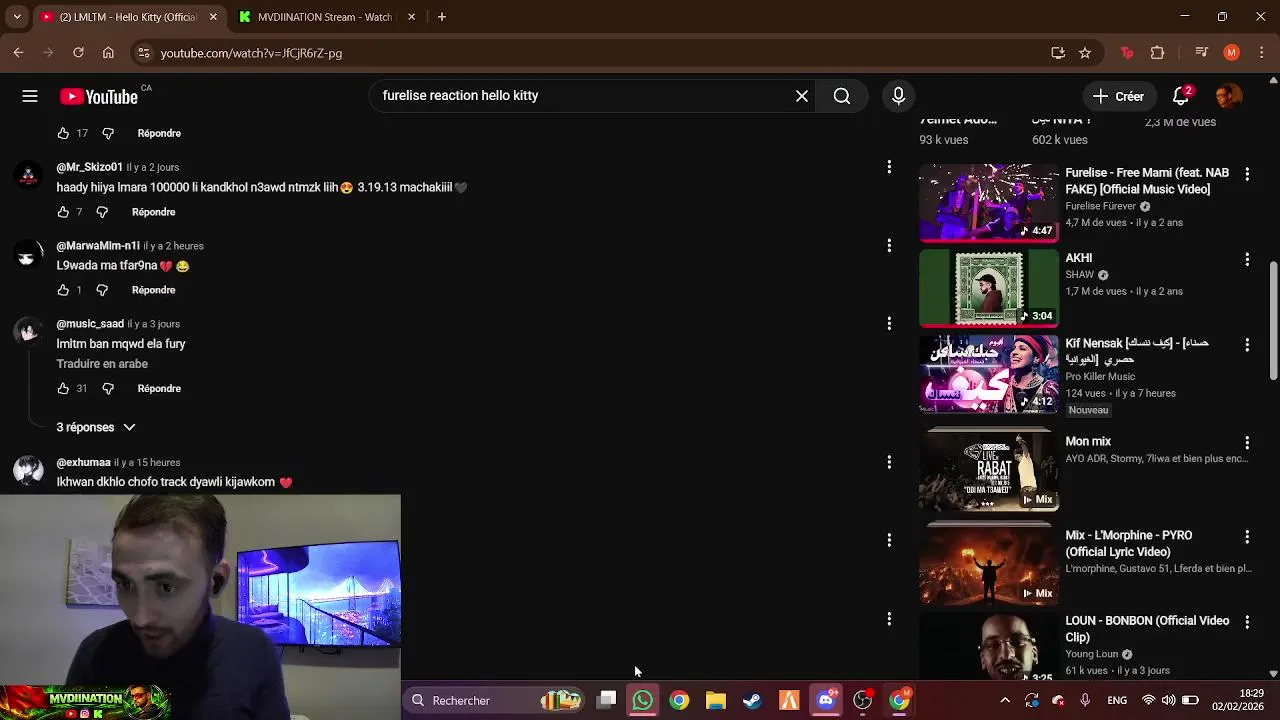Open a new browser tab

tap(442, 17)
